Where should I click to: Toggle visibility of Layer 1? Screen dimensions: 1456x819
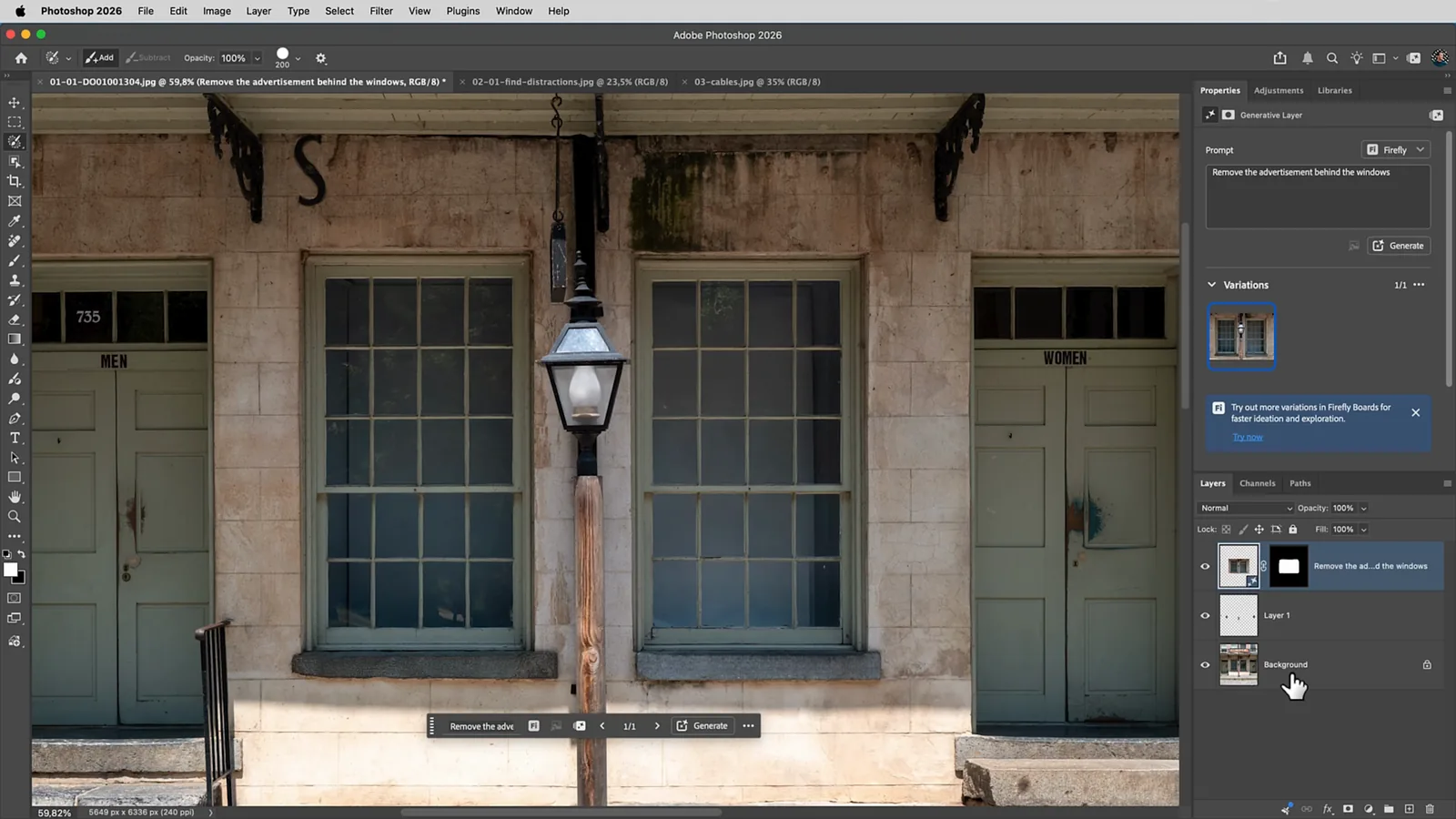click(1206, 616)
